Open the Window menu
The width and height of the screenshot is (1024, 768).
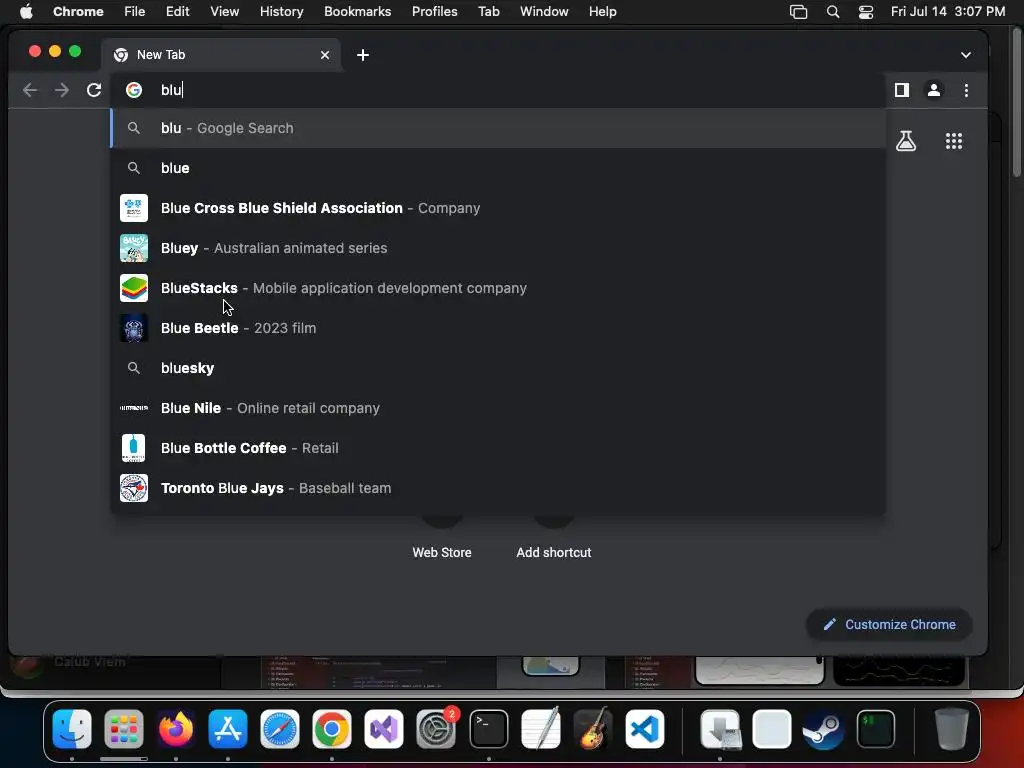[544, 12]
